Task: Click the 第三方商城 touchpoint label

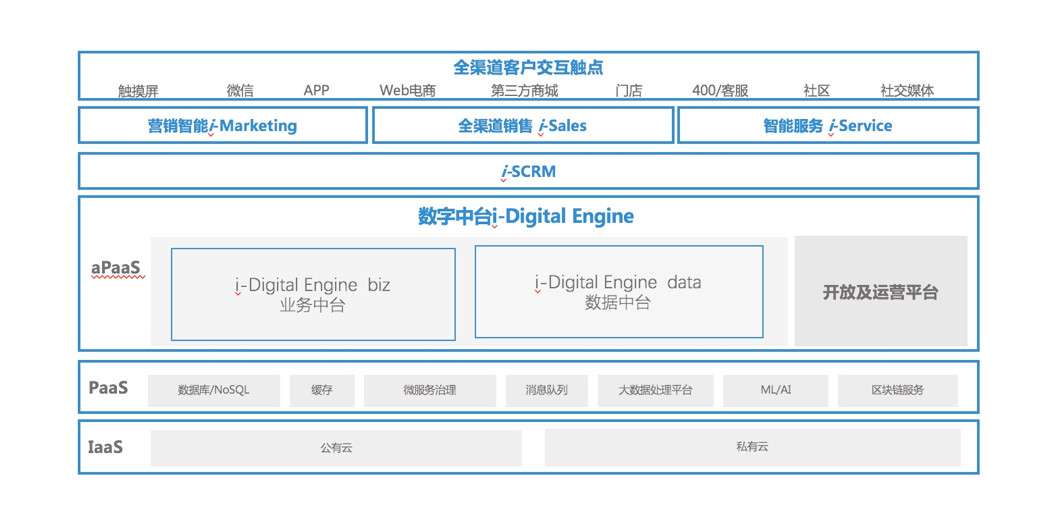Action: [x=524, y=91]
